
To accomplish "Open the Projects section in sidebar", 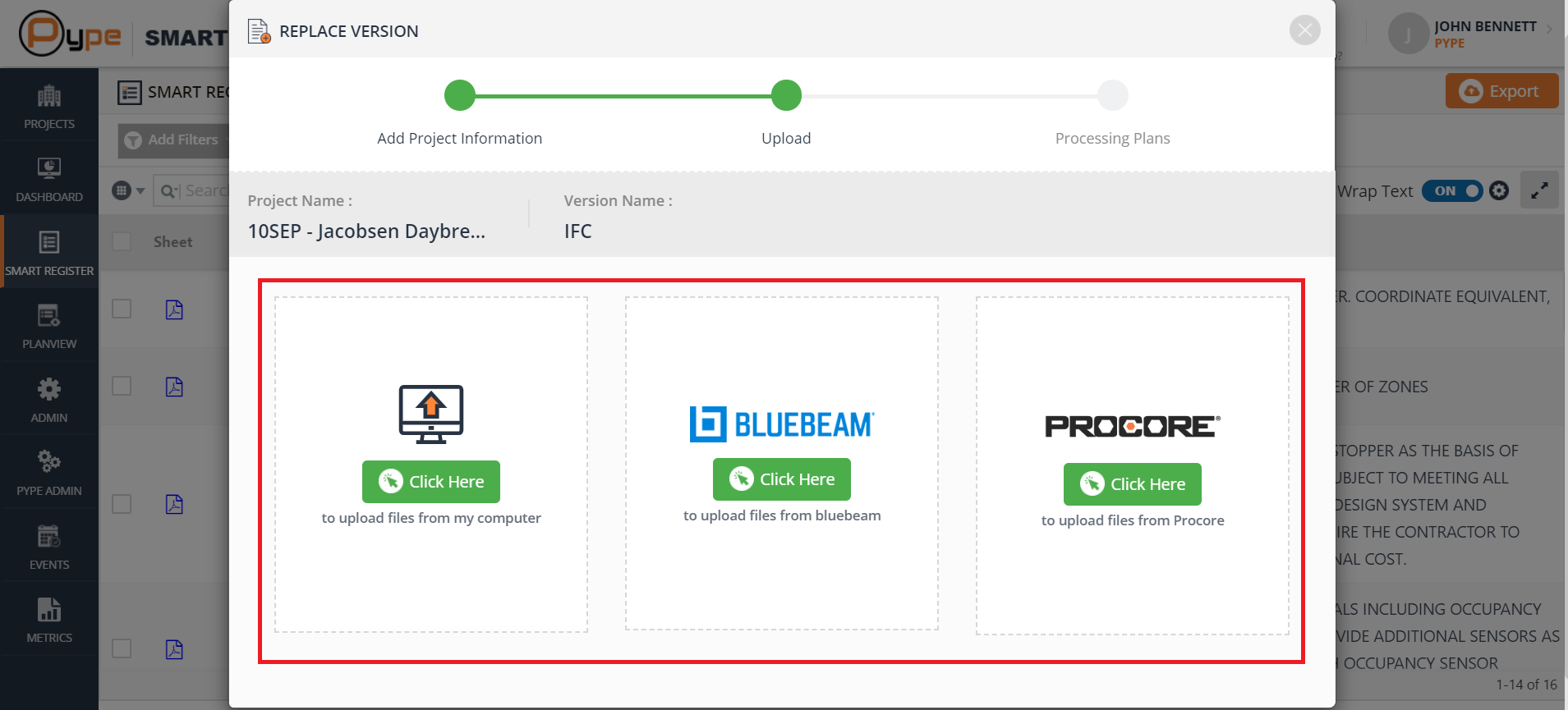I will pyautogui.click(x=49, y=107).
